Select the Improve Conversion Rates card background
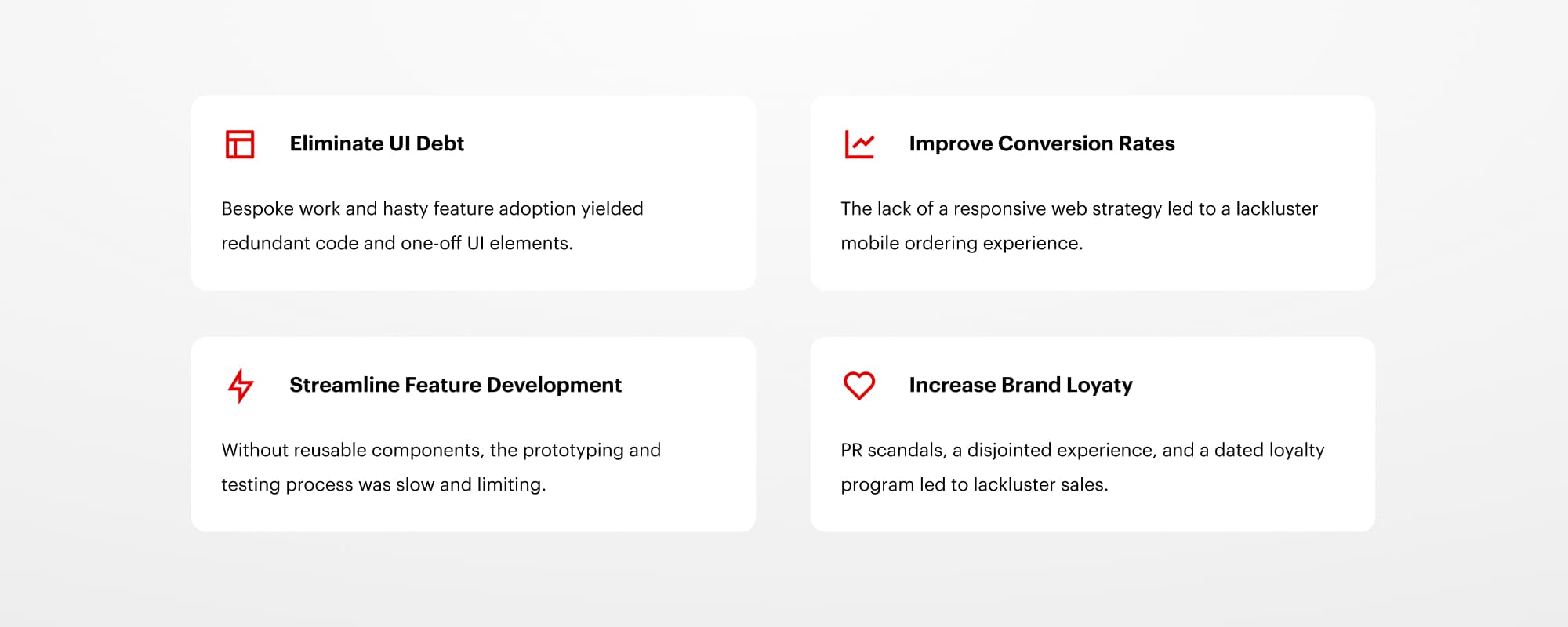Image resolution: width=1568 pixels, height=627 pixels. (1093, 193)
